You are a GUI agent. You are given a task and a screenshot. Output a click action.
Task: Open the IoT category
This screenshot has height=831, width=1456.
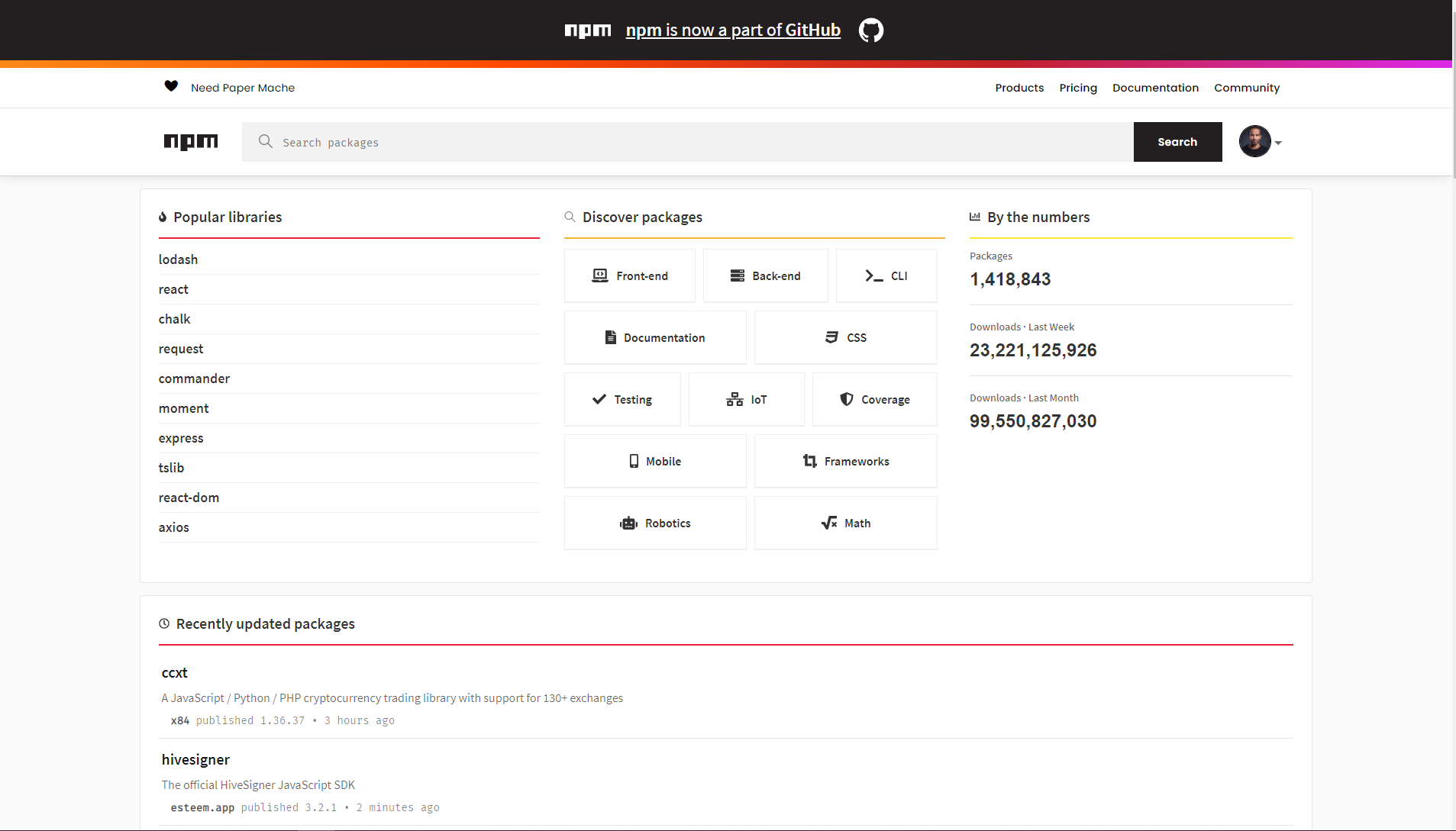pos(747,399)
